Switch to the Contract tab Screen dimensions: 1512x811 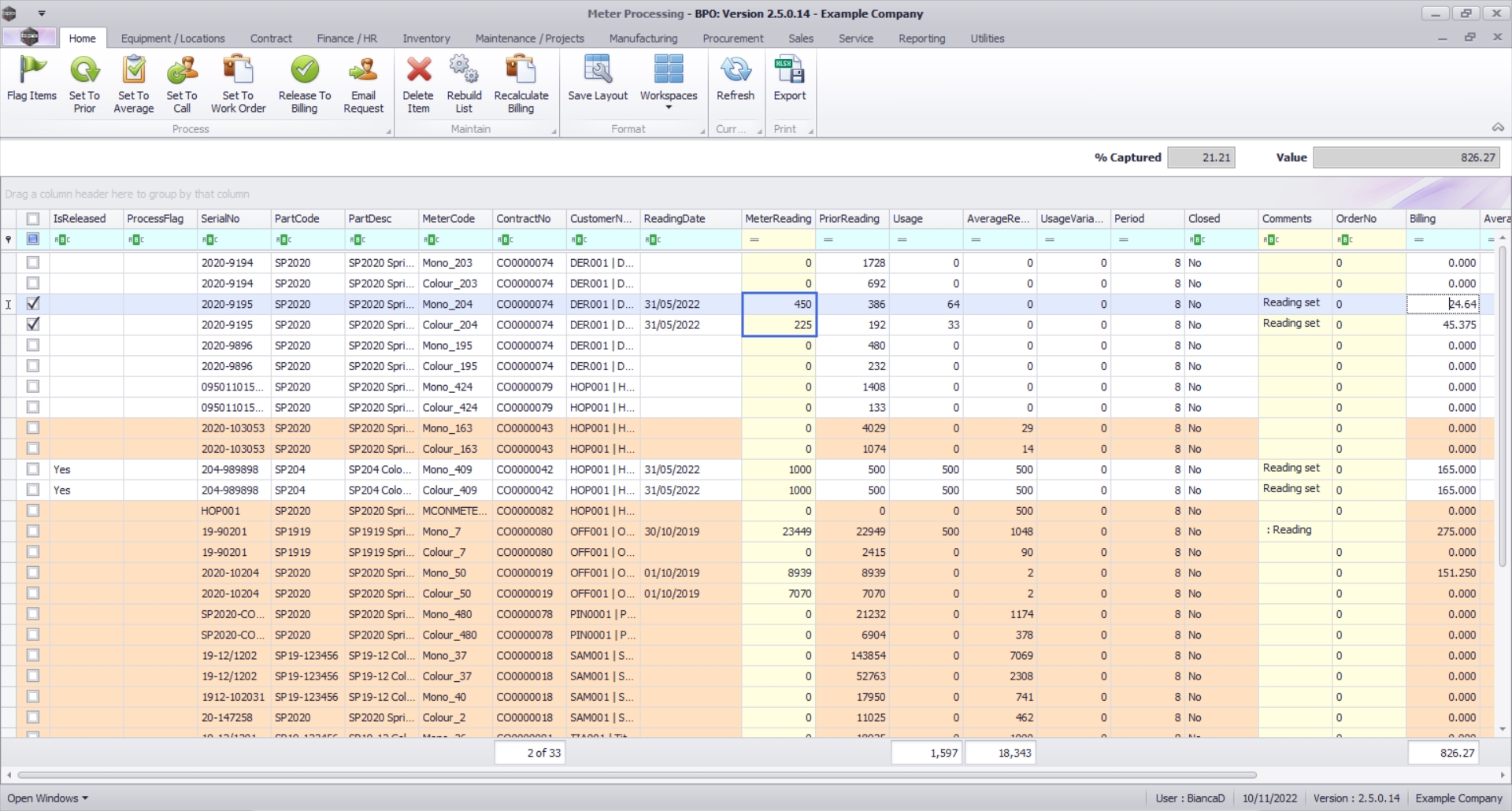271,39
